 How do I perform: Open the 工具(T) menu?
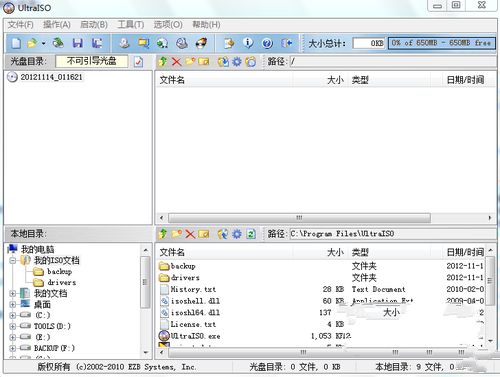click(x=131, y=25)
